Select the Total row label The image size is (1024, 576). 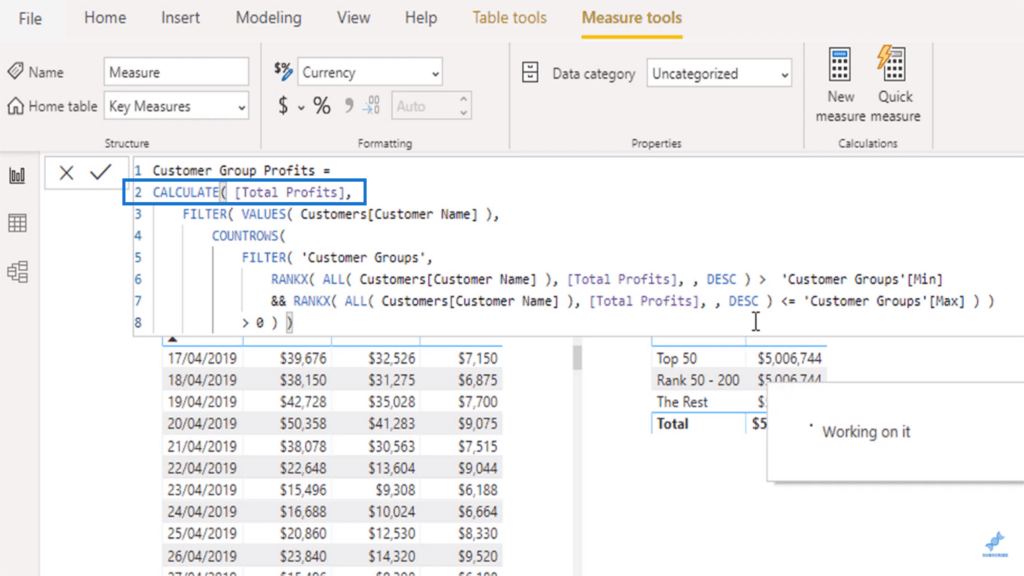click(x=672, y=424)
